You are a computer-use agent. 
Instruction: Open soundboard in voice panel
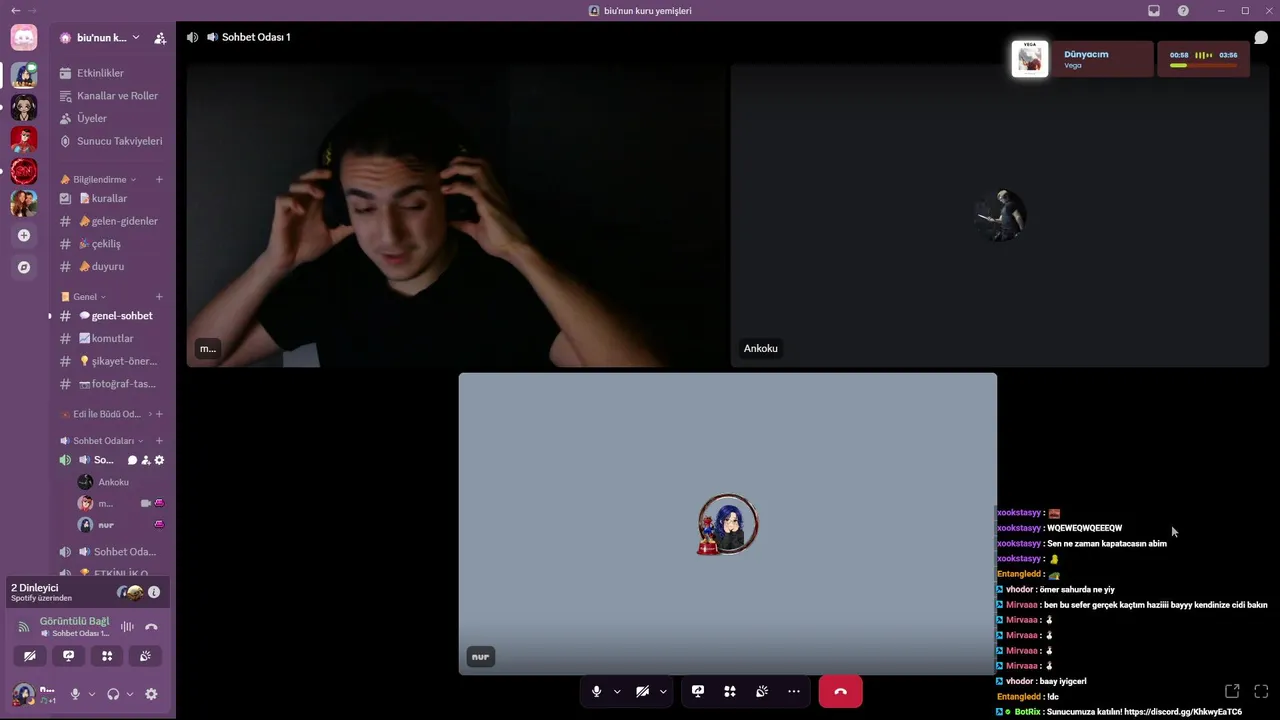[x=145, y=656]
